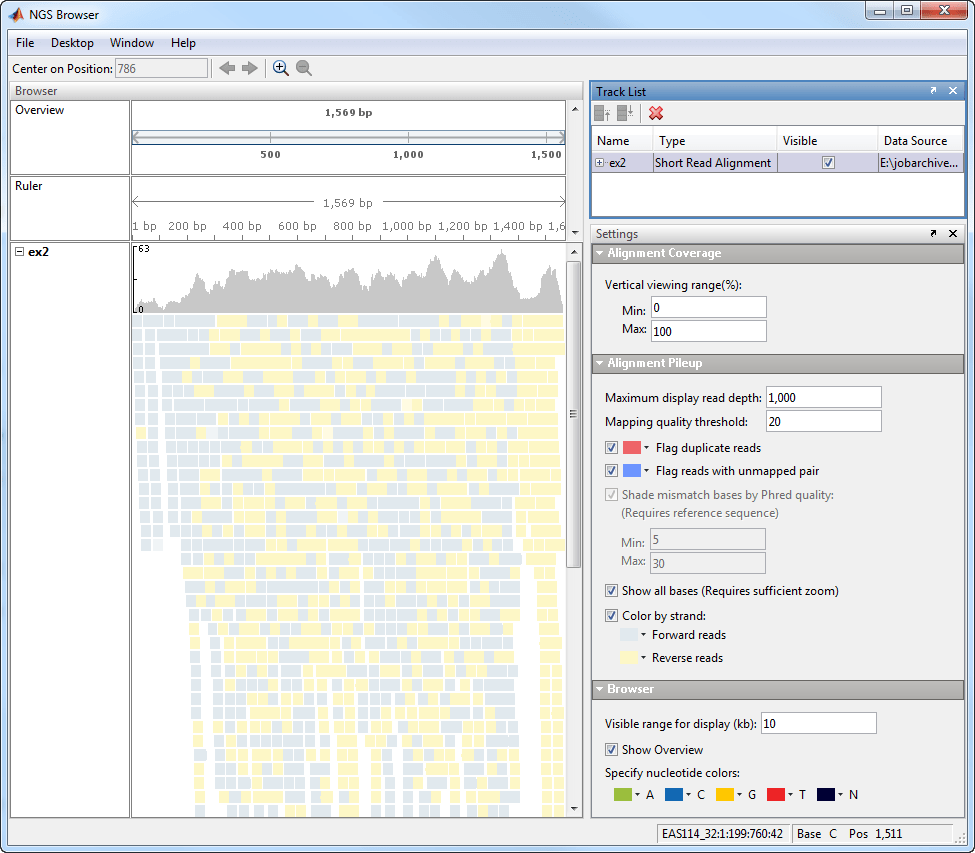Toggle Color by strand checkbox
Image resolution: width=975 pixels, height=853 pixels.
pyautogui.click(x=611, y=616)
